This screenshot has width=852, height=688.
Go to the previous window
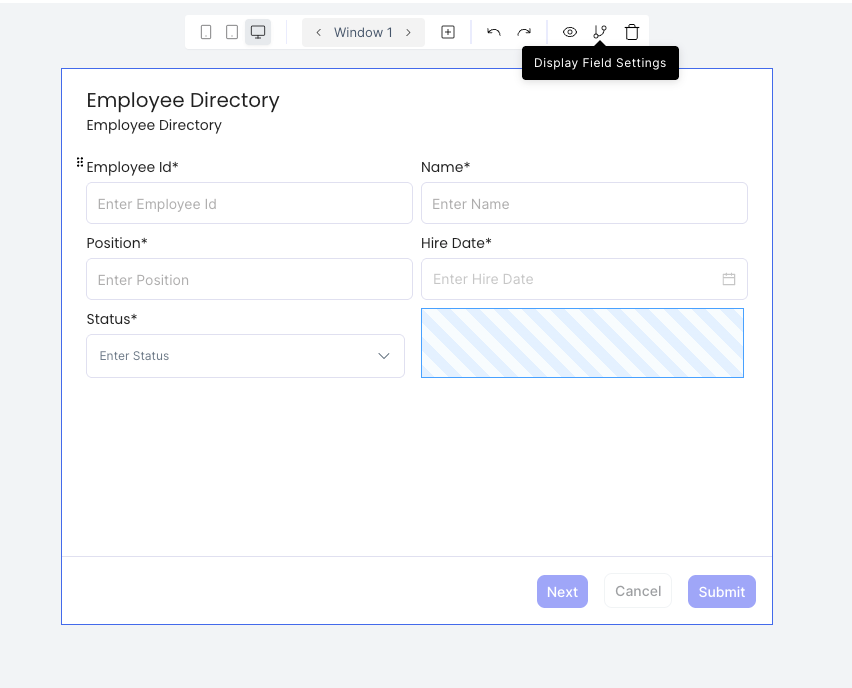coord(319,32)
